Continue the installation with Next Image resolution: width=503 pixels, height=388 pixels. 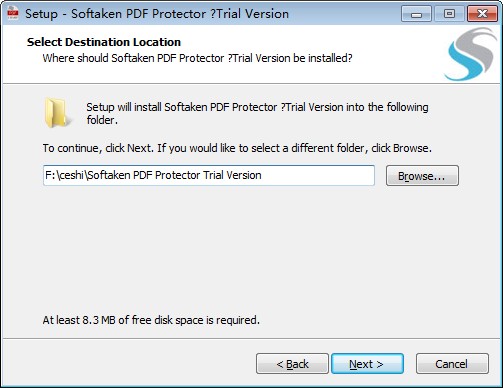click(x=367, y=364)
